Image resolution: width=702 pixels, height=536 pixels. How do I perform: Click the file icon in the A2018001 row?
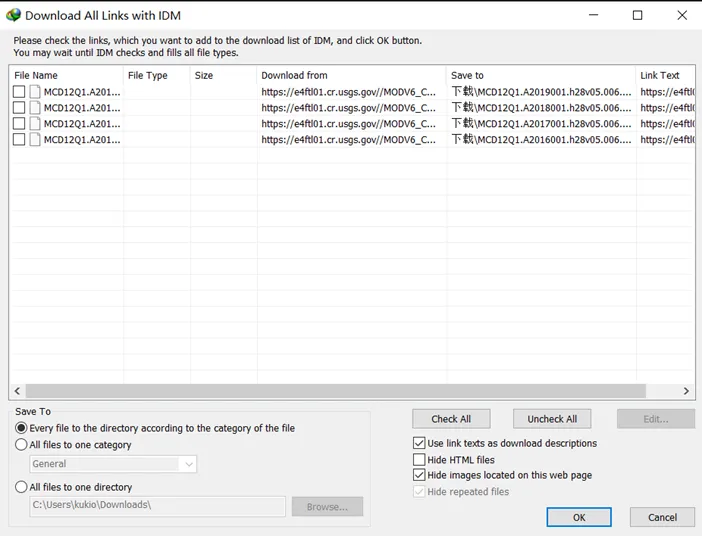(x=35, y=107)
